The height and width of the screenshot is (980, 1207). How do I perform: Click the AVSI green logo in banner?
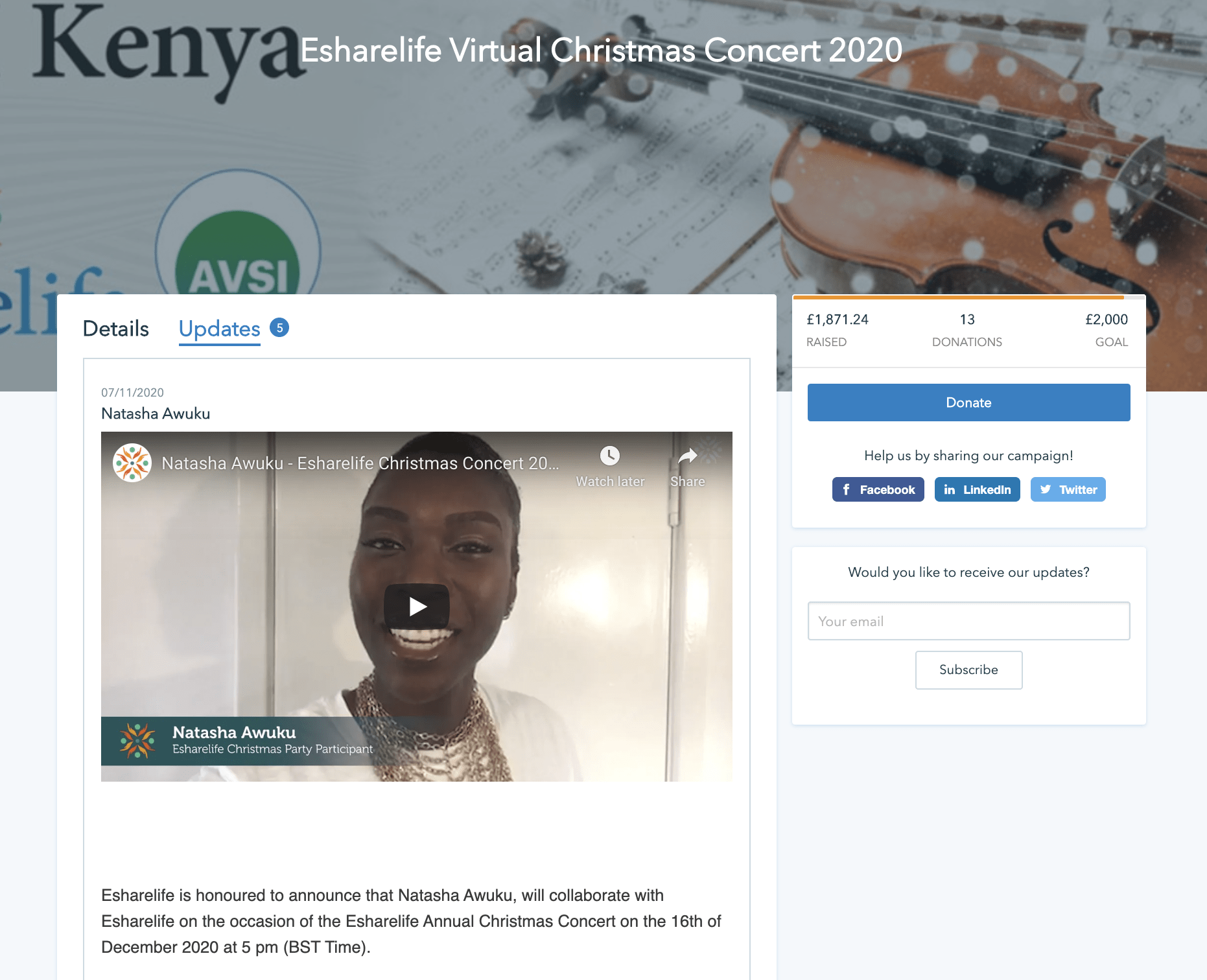pos(238,256)
